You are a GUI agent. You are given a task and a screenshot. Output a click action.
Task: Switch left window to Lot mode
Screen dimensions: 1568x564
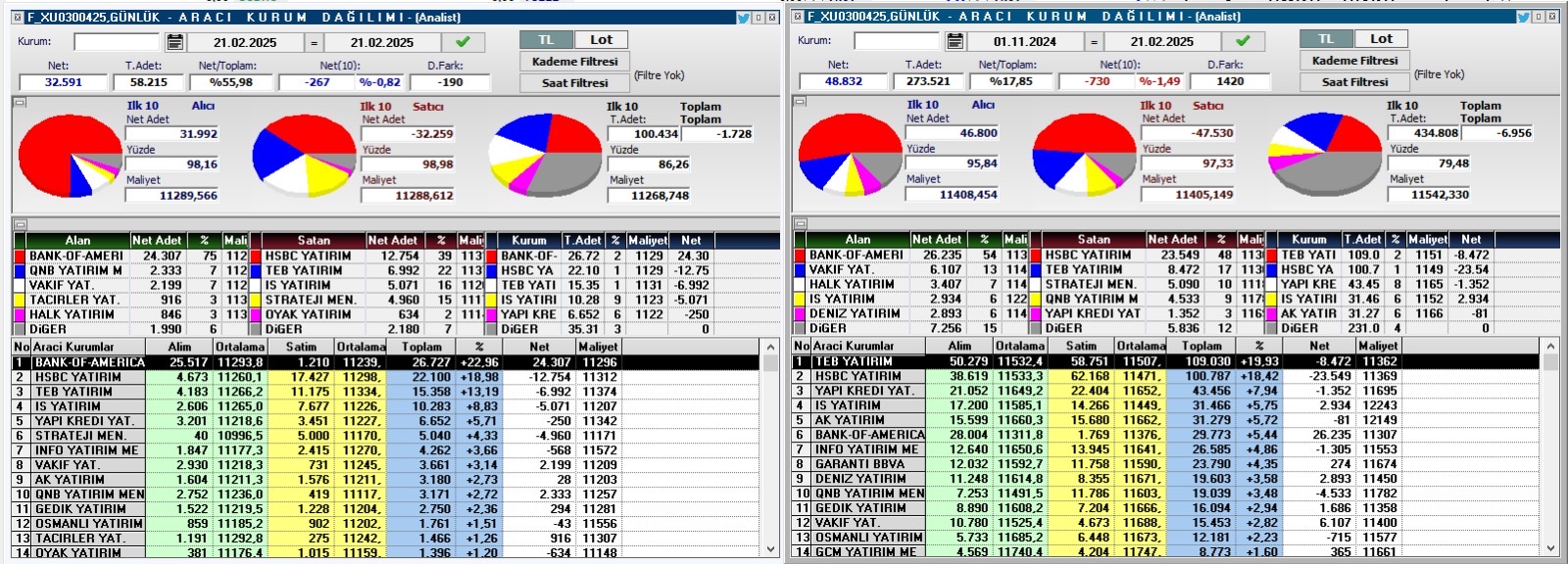tap(601, 39)
